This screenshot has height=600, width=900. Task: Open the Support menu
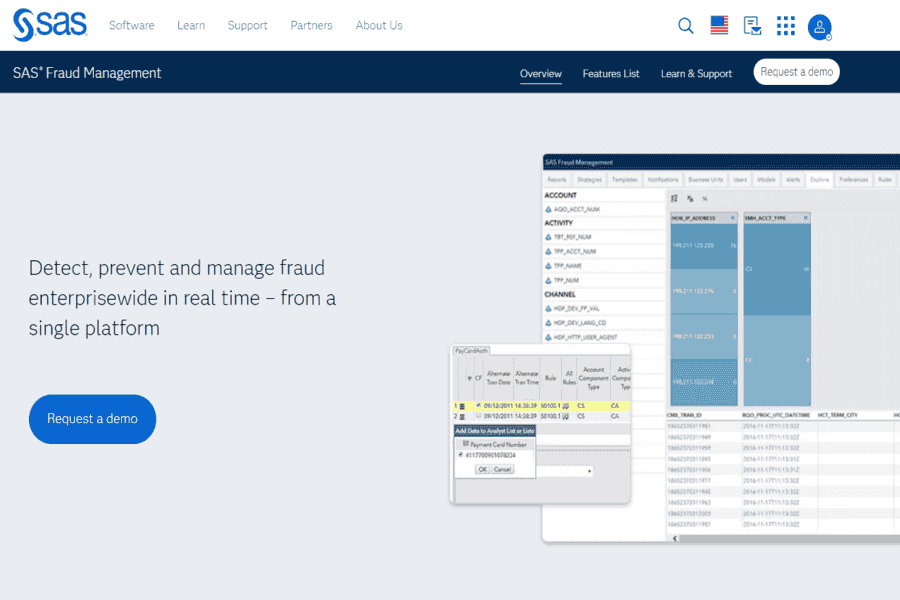247,25
